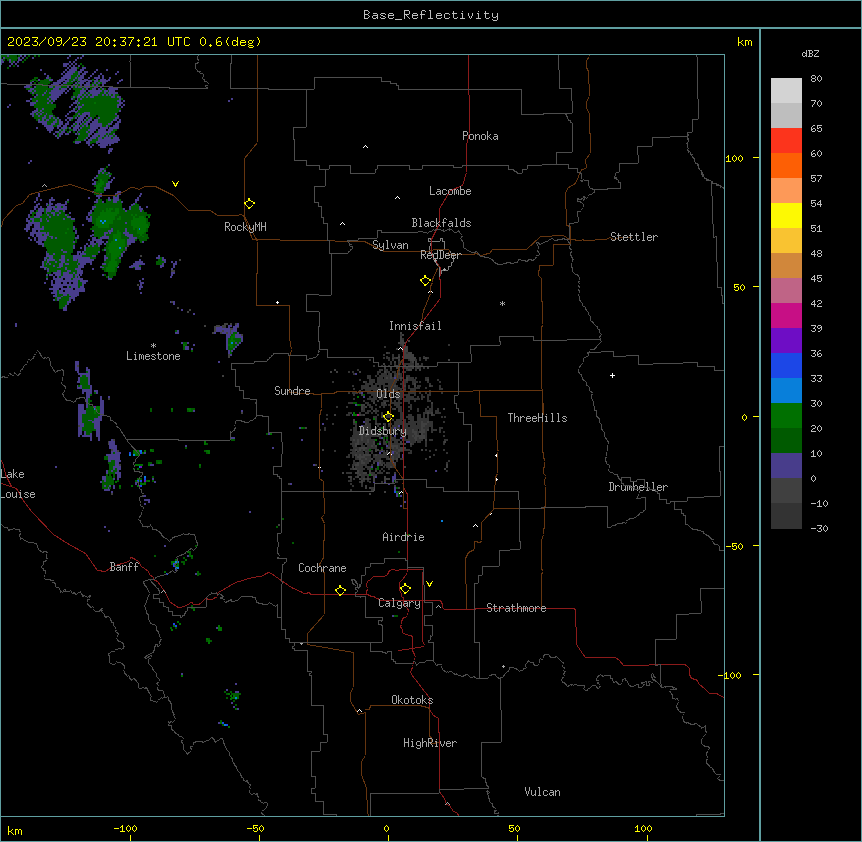
Task: Pick the dark orange 57-60 dBZ legend swatch
Action: click(x=786, y=165)
